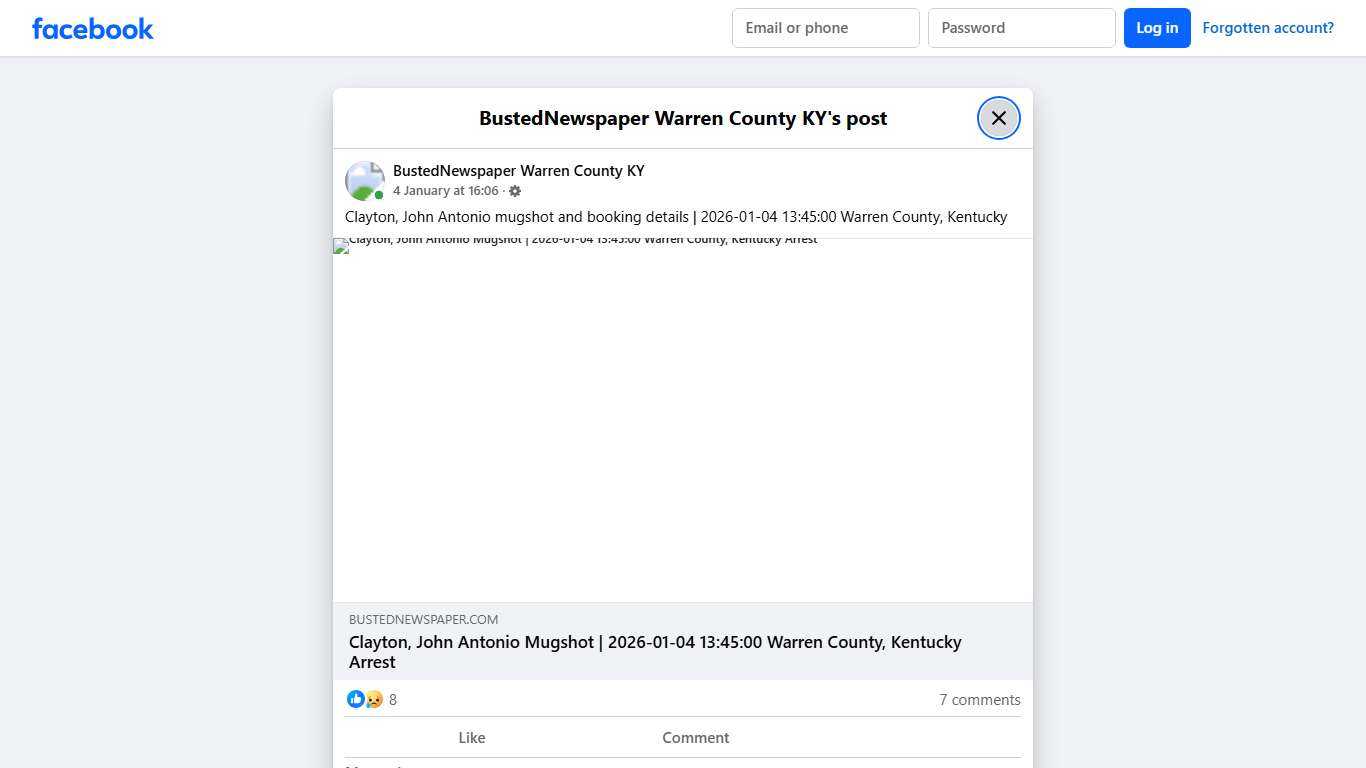Screen dimensions: 1366x768
Task: Click the Facebook logo
Action: [x=93, y=29]
